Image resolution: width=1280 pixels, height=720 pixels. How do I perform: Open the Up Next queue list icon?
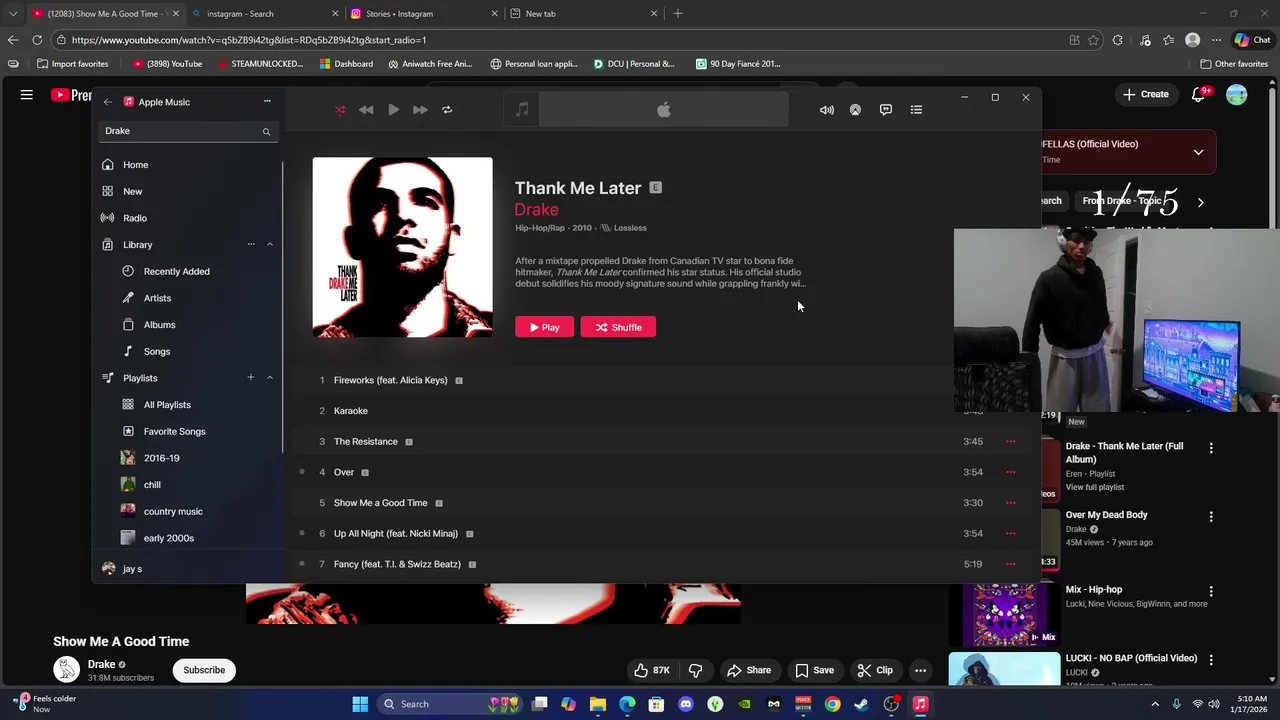coord(916,110)
